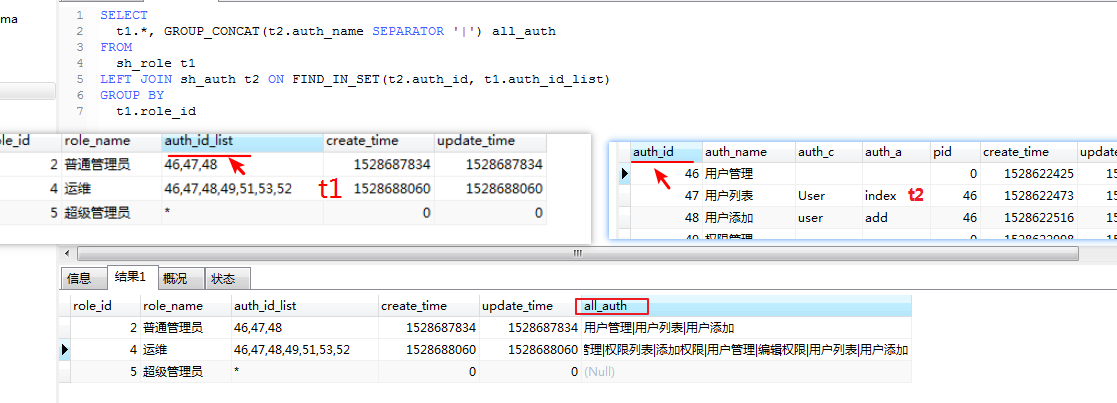1117x403 pixels.
Task: Click the auth_name column header
Action: pyautogui.click(x=736, y=152)
